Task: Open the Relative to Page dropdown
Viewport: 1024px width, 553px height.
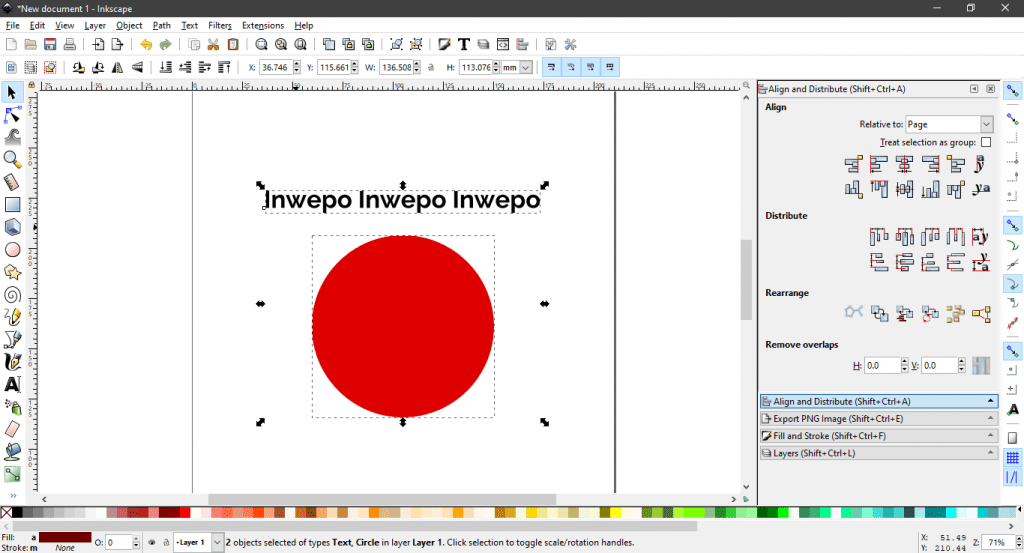Action: point(948,124)
